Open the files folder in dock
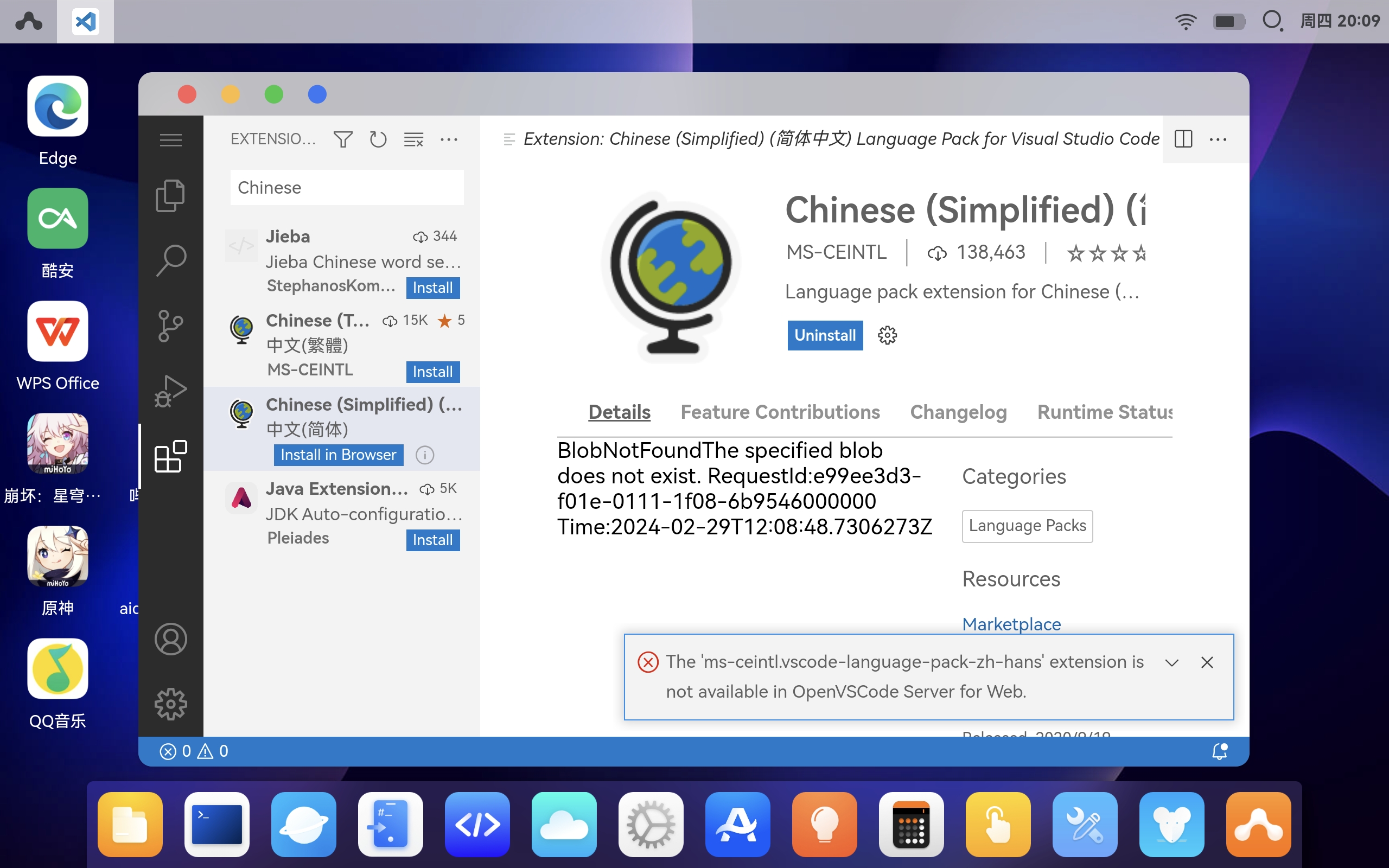The width and height of the screenshot is (1389, 868). pyautogui.click(x=130, y=825)
